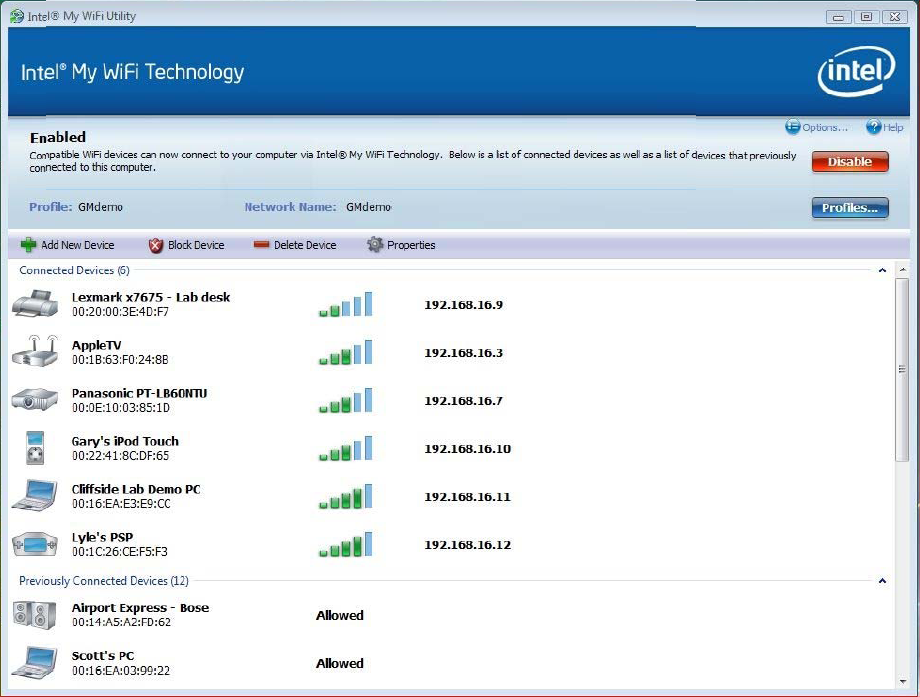Viewport: 920px width, 697px height.
Task: Click the scrollbar down arrow
Action: pos(902,681)
